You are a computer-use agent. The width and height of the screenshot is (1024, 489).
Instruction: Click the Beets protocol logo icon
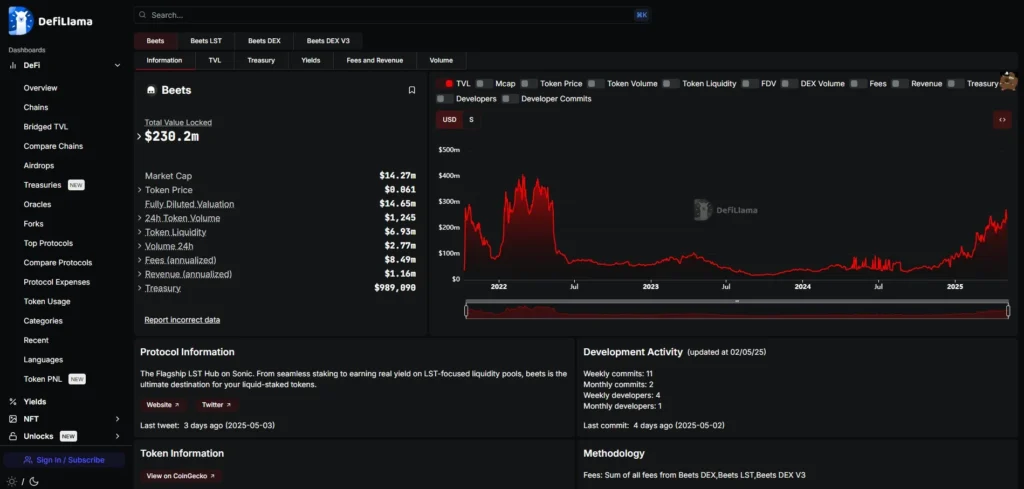click(151, 90)
